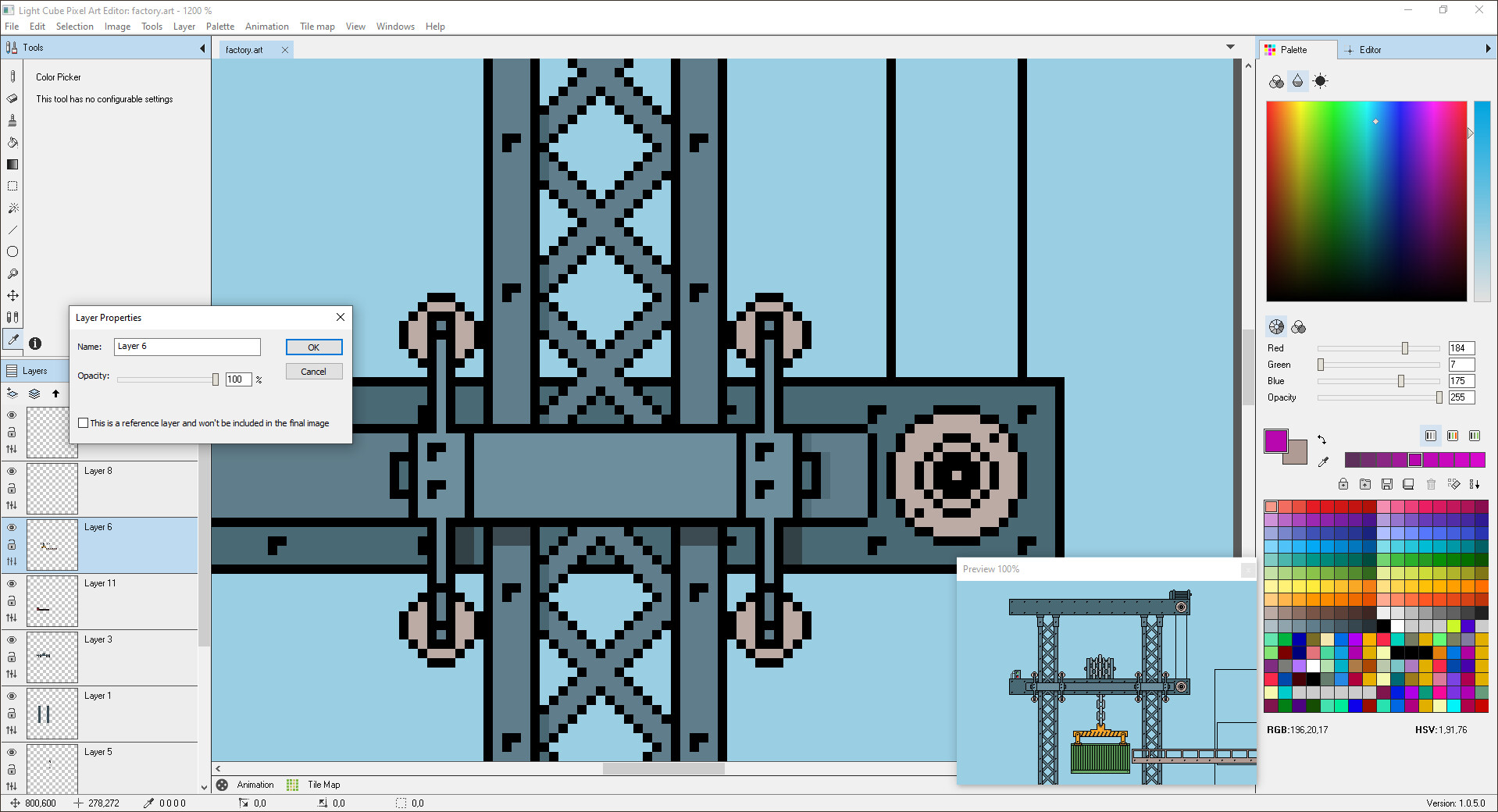Save the current palette with the disk icon
Screen dimensions: 1498x812
coord(1387,484)
